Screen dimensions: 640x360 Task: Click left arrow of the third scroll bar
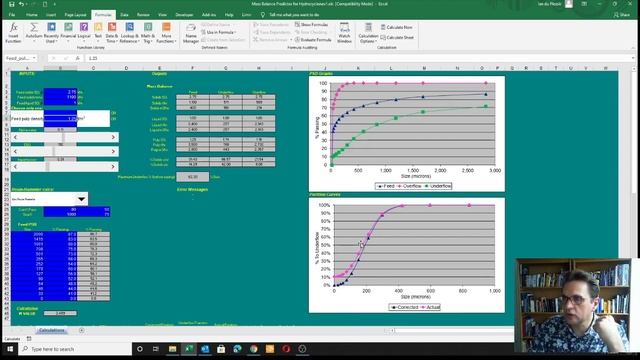(x=16, y=167)
